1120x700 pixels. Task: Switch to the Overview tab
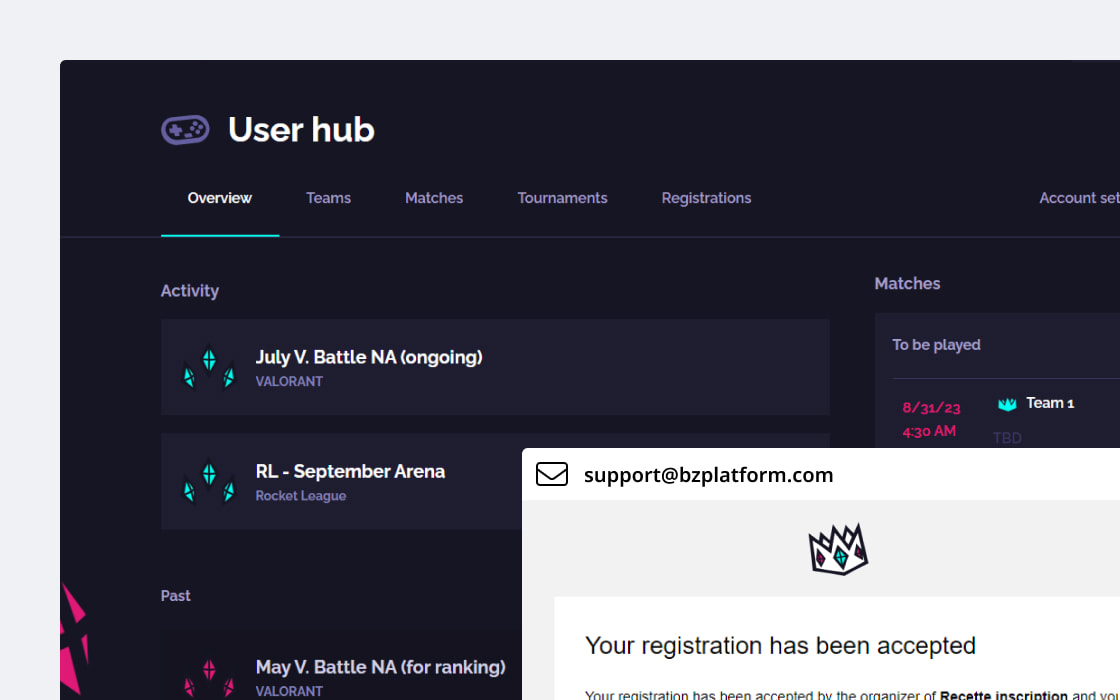219,198
